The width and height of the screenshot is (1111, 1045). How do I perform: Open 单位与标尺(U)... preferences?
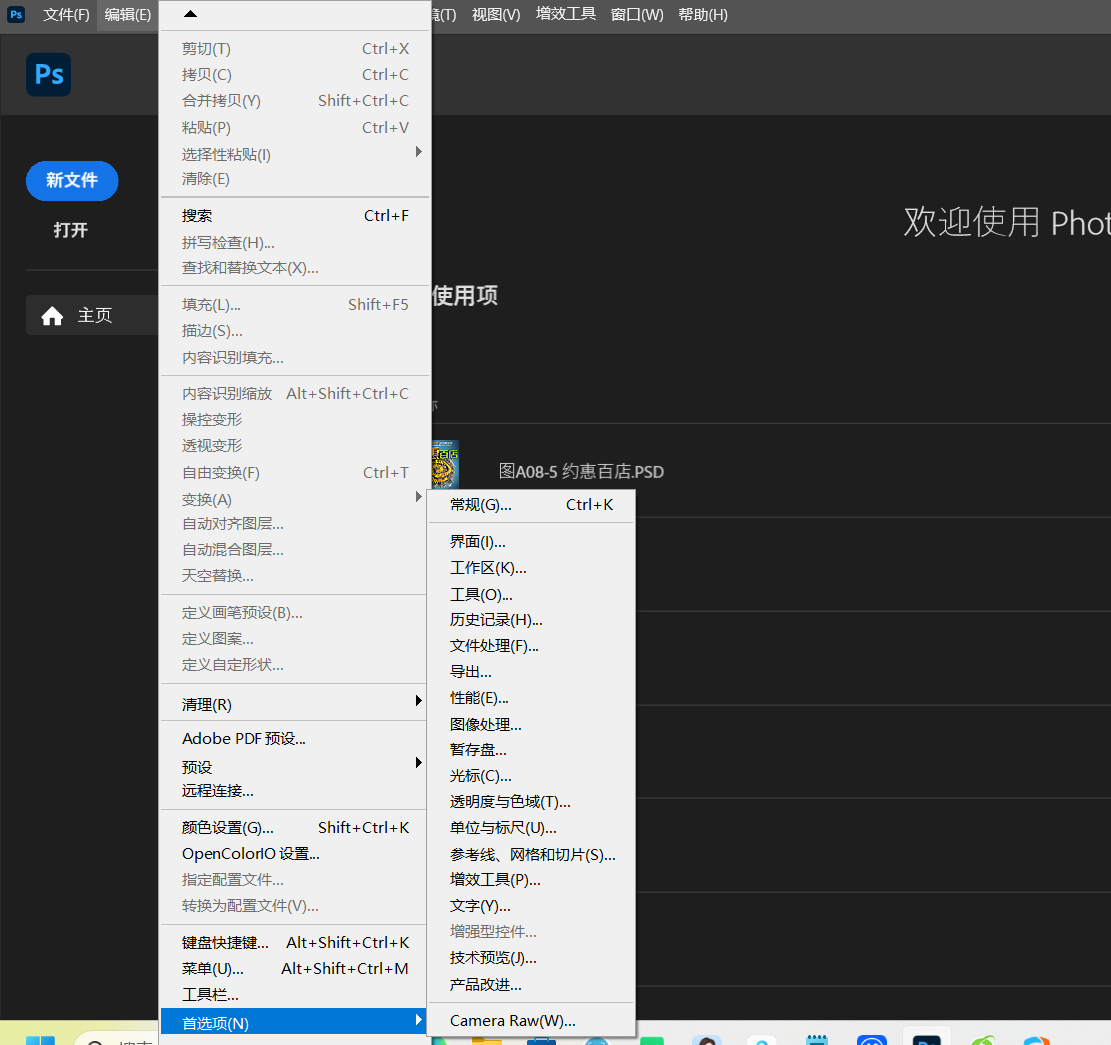point(531,827)
